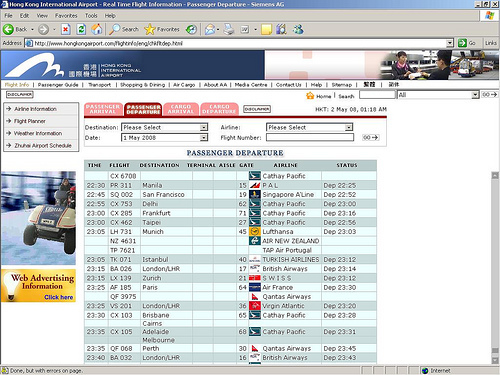Open the Search magnifier in toolbar
This screenshot has height=375, width=500.
click(x=115, y=29)
